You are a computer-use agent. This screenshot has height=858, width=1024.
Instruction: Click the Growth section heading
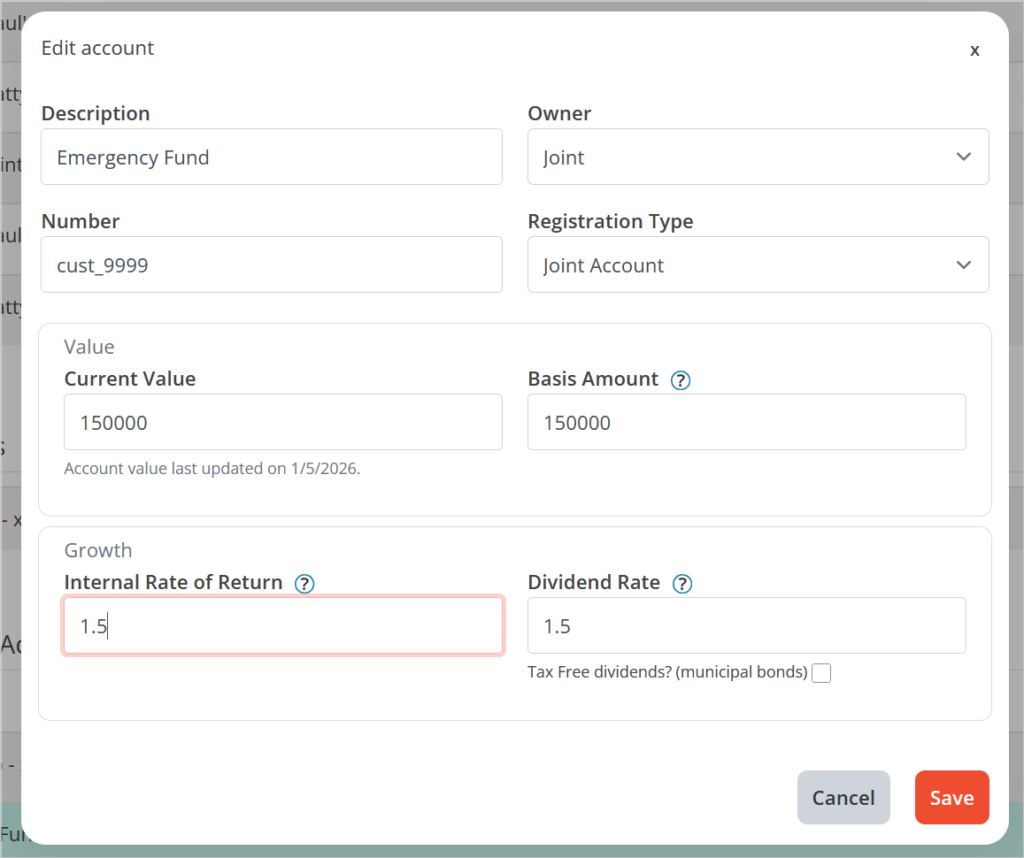coord(98,550)
